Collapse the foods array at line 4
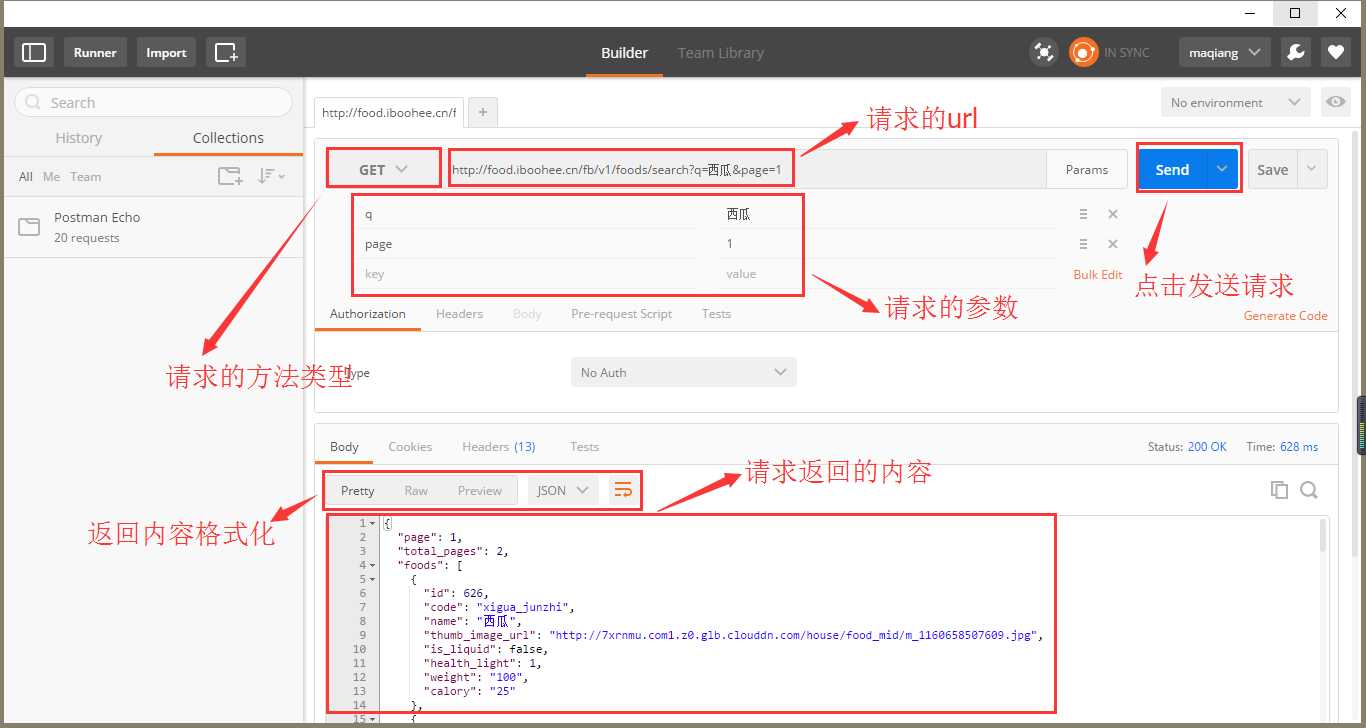 coord(372,565)
